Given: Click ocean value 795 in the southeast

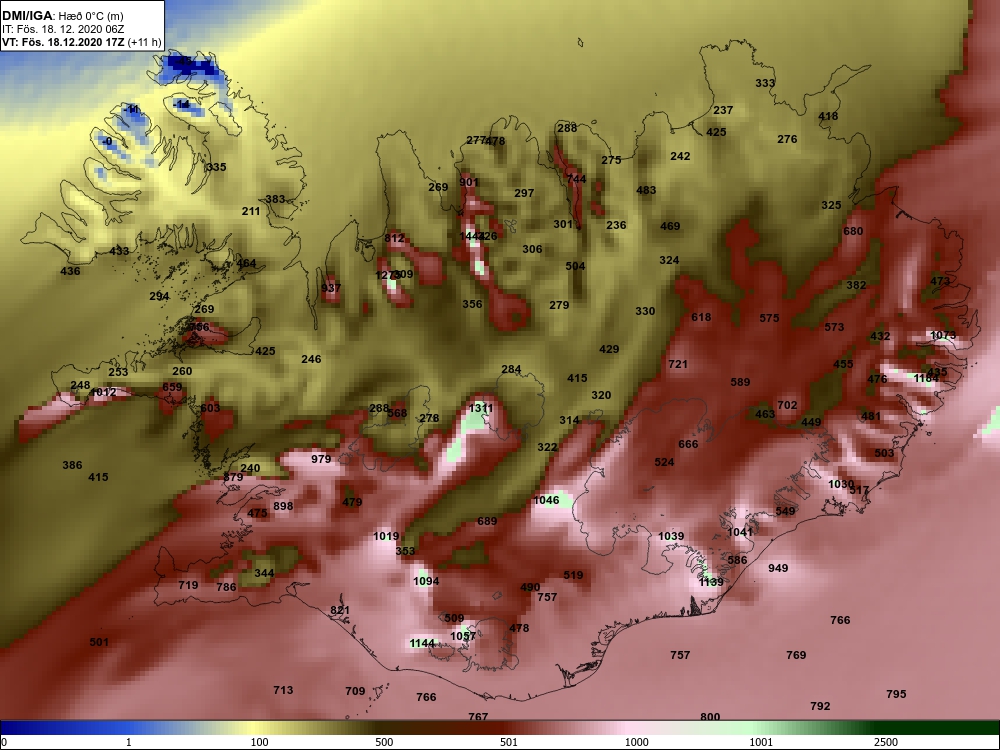Looking at the screenshot, I should point(896,694).
